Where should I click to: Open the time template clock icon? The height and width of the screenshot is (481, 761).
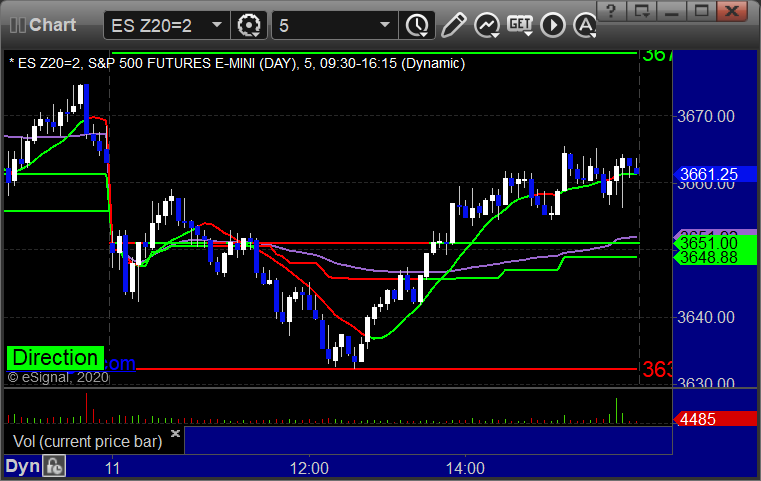click(x=417, y=25)
